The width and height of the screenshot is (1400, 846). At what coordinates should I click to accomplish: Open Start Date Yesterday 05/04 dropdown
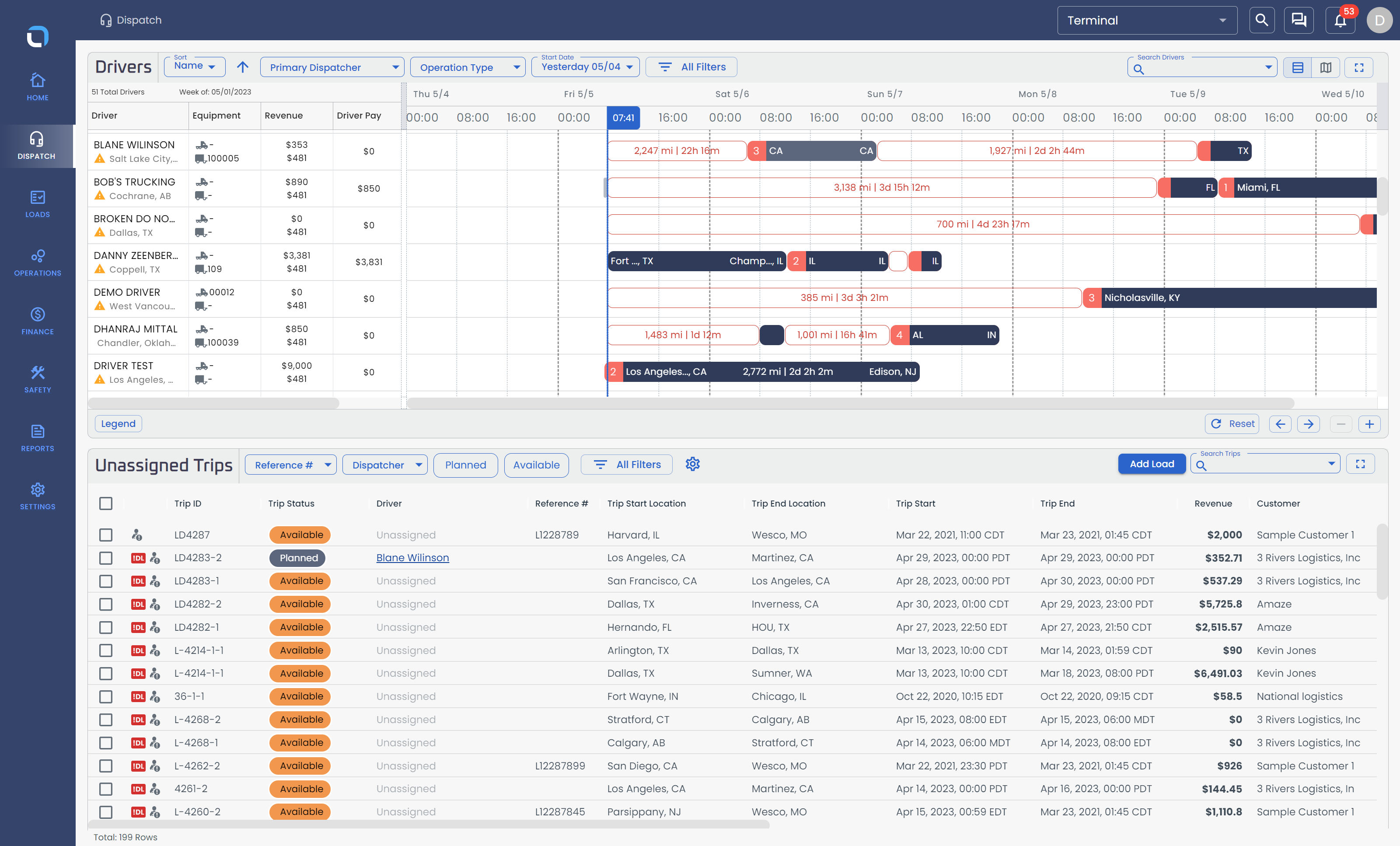click(585, 66)
